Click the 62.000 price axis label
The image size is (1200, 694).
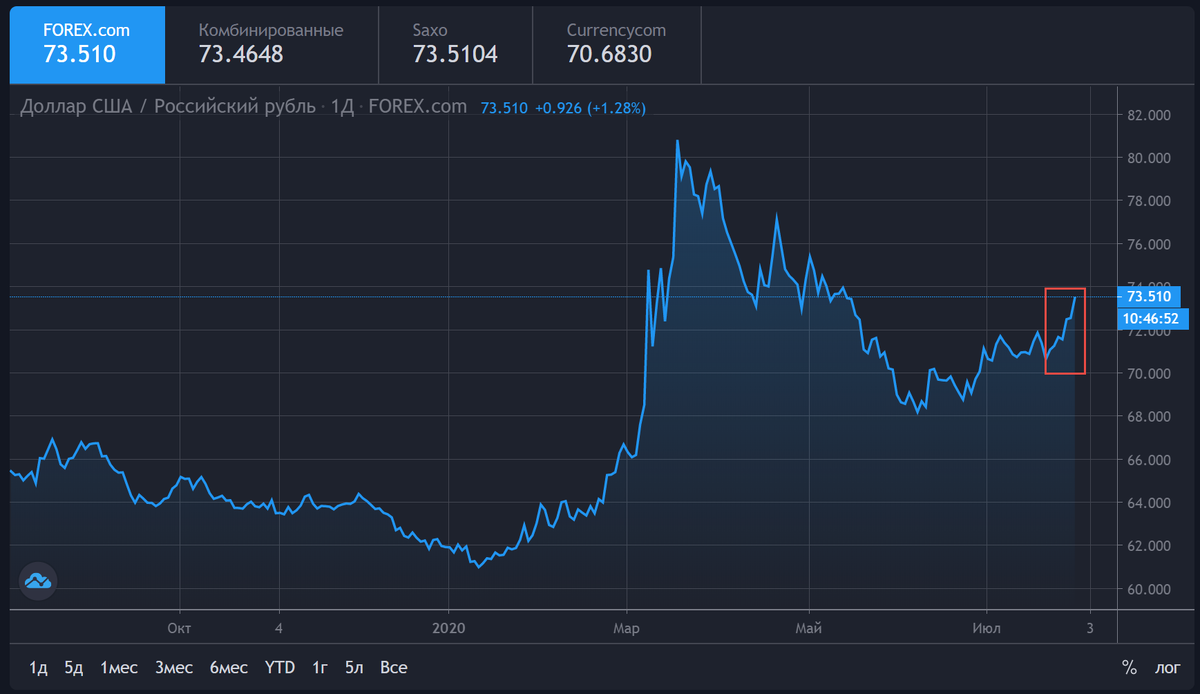(1148, 546)
